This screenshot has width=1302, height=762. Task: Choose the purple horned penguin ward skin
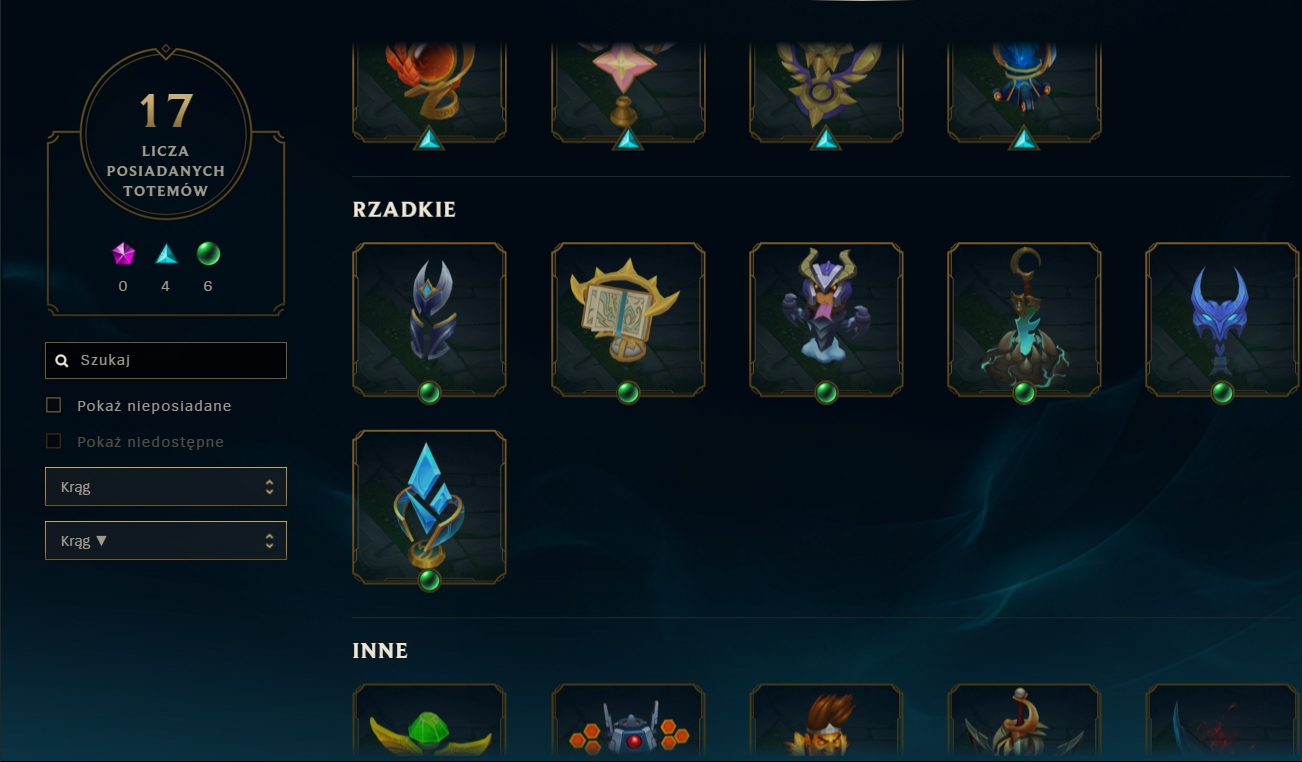[x=826, y=319]
